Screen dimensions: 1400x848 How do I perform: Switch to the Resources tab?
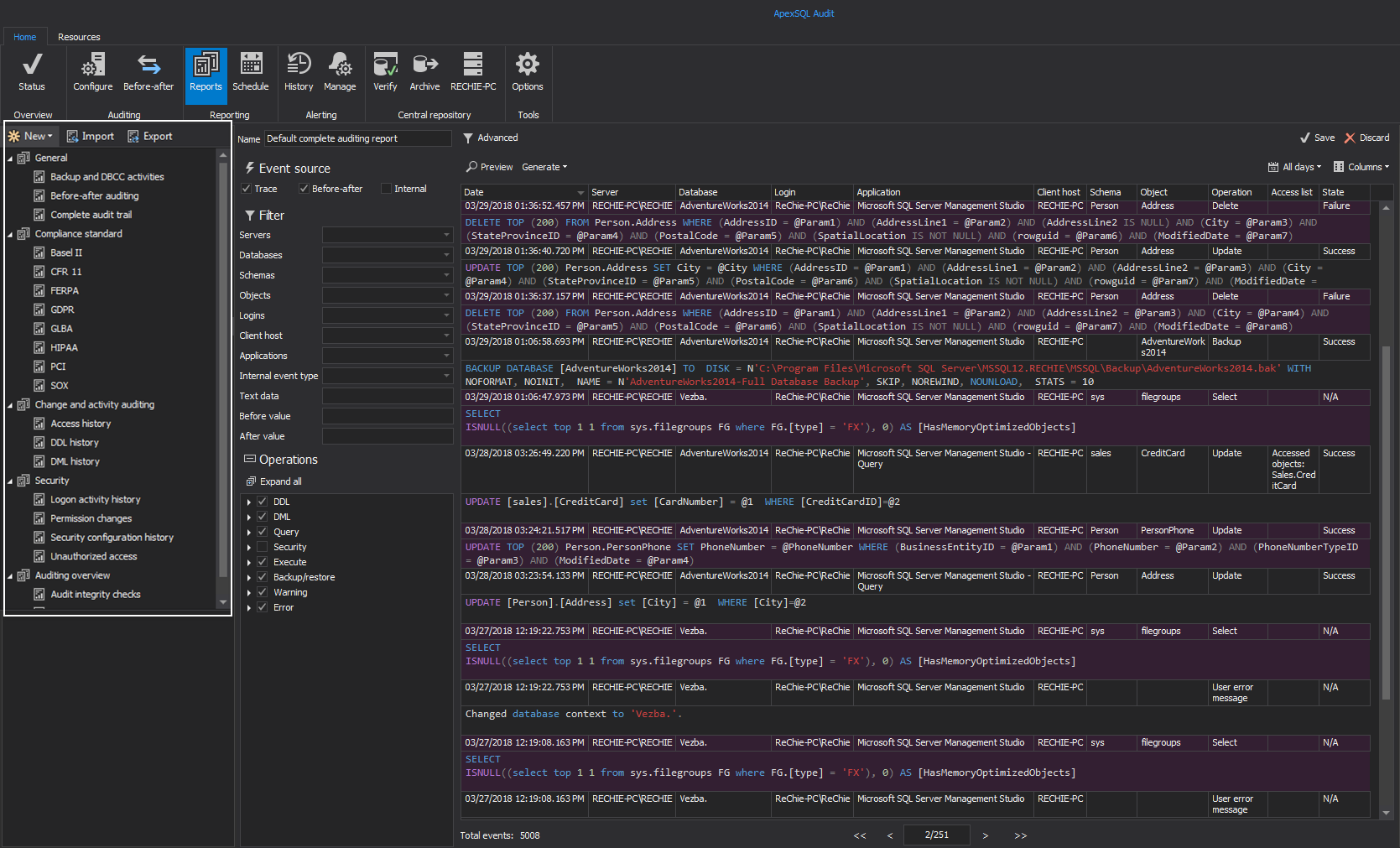(x=79, y=37)
